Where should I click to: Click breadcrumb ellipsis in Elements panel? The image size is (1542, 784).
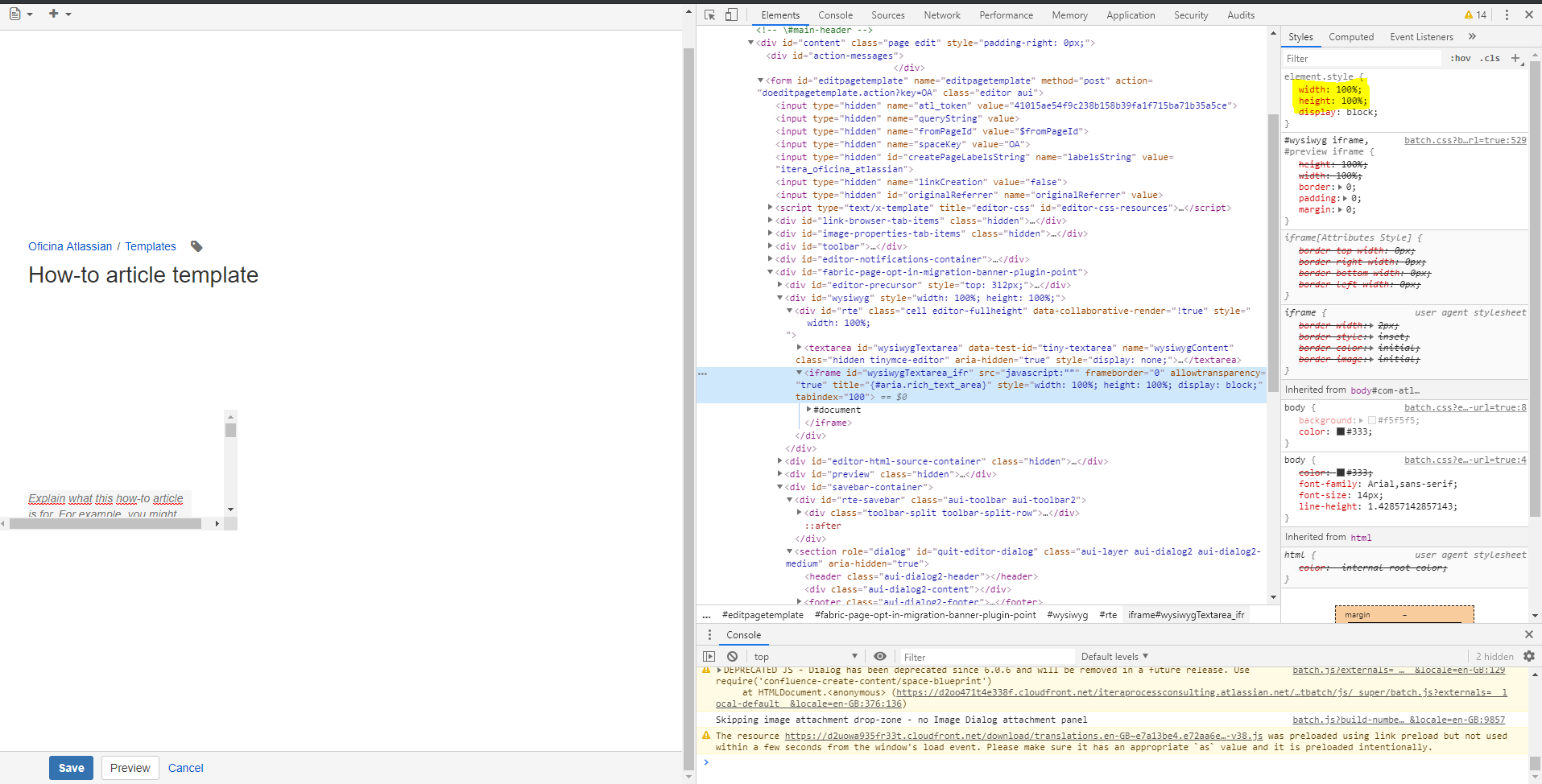point(706,615)
